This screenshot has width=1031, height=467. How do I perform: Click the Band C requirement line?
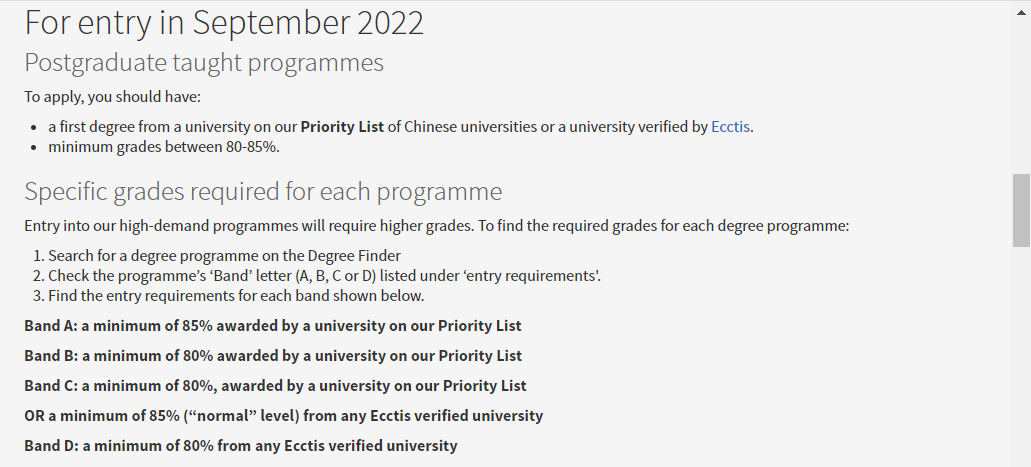tap(275, 386)
